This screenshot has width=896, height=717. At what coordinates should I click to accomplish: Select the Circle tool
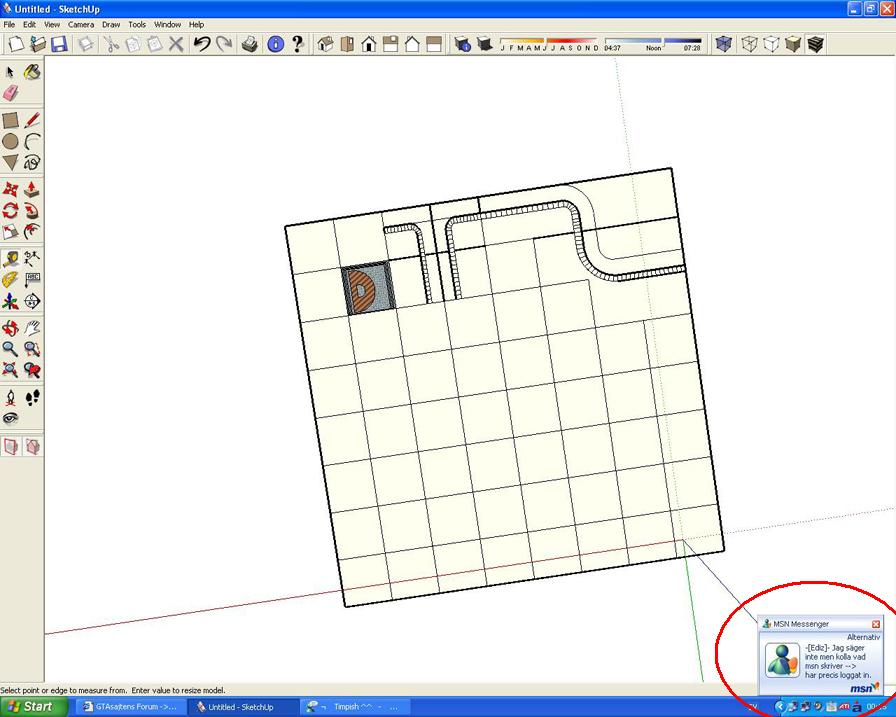[x=10, y=141]
